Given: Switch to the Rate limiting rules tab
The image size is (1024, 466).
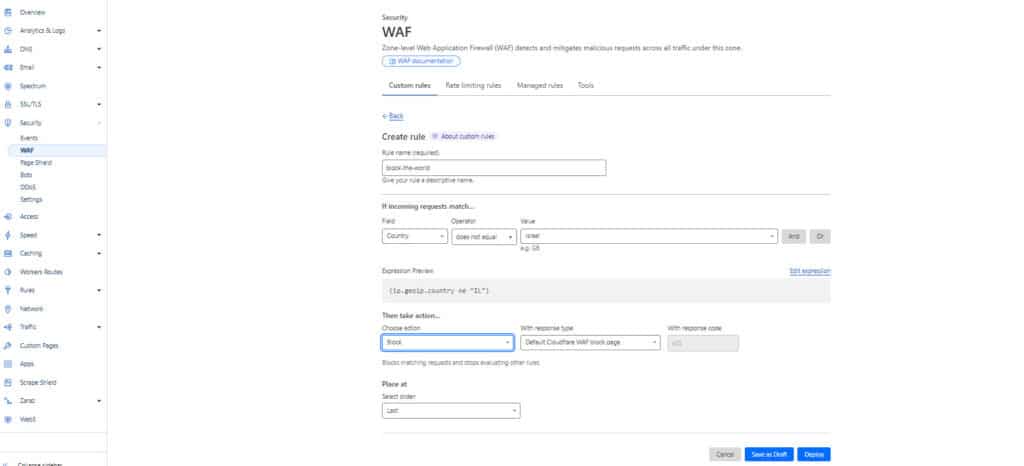Looking at the screenshot, I should click(473, 86).
